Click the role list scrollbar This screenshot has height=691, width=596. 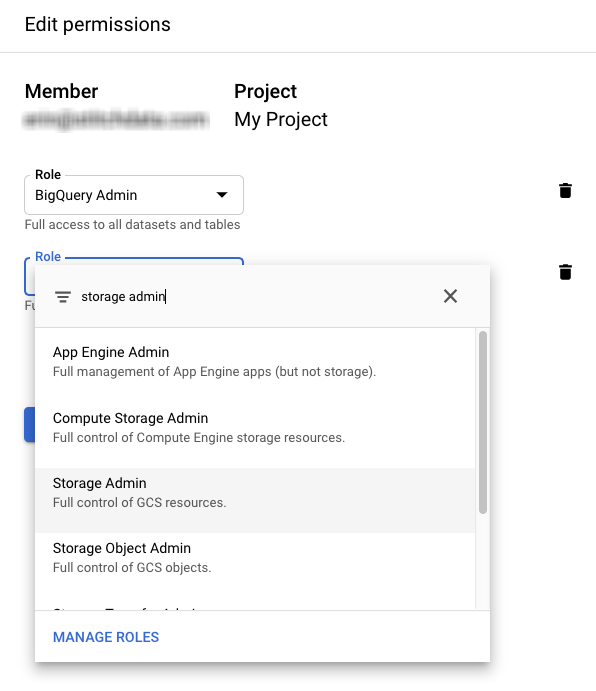point(483,422)
